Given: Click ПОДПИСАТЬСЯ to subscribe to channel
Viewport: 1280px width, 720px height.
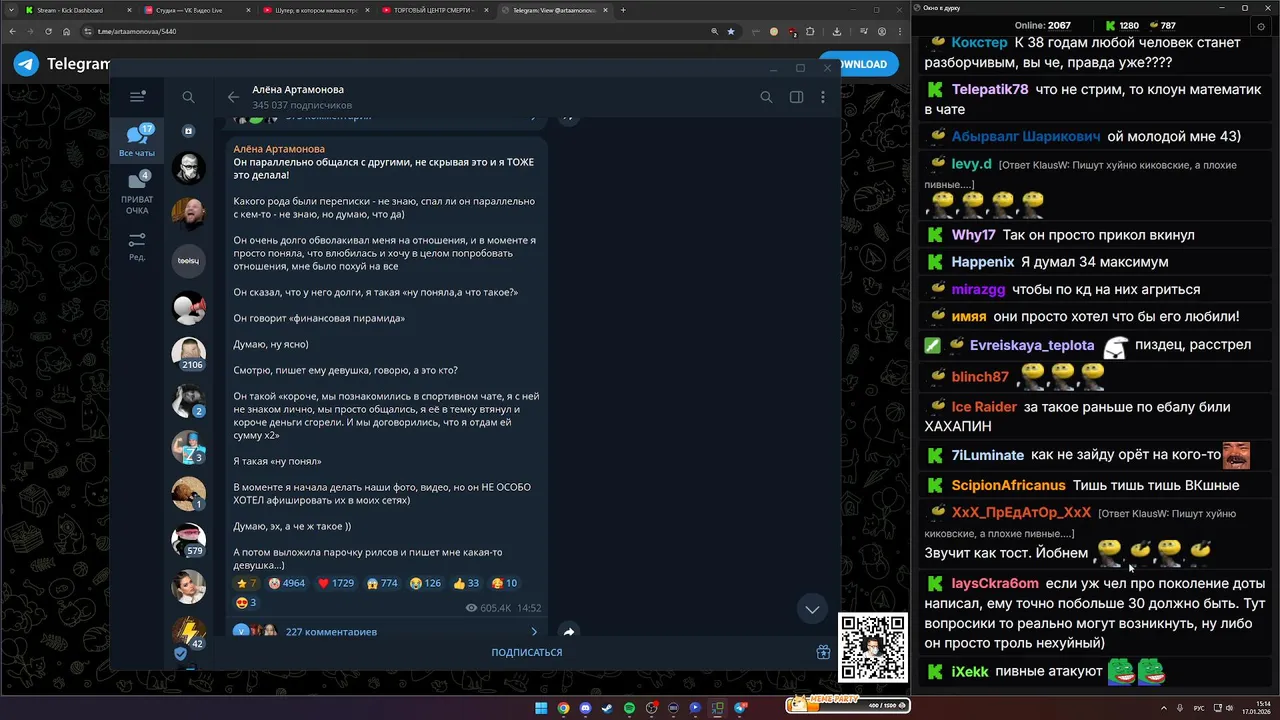Looking at the screenshot, I should [x=527, y=652].
